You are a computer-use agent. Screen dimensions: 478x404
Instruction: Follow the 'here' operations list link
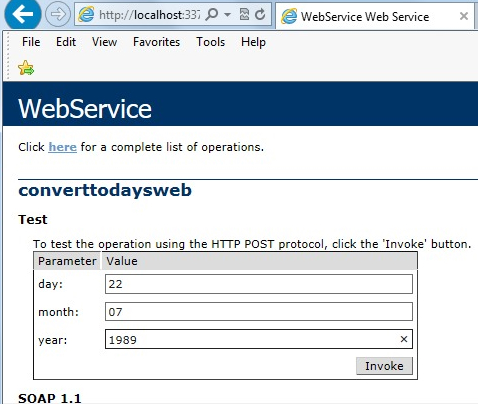[x=62, y=147]
